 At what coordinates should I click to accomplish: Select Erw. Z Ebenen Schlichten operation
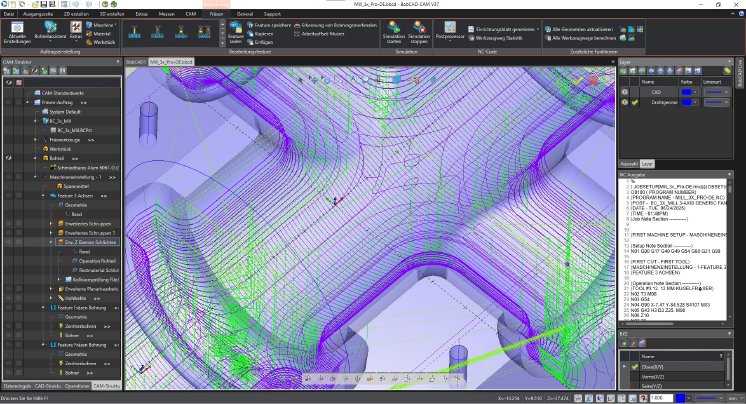pyautogui.click(x=92, y=241)
